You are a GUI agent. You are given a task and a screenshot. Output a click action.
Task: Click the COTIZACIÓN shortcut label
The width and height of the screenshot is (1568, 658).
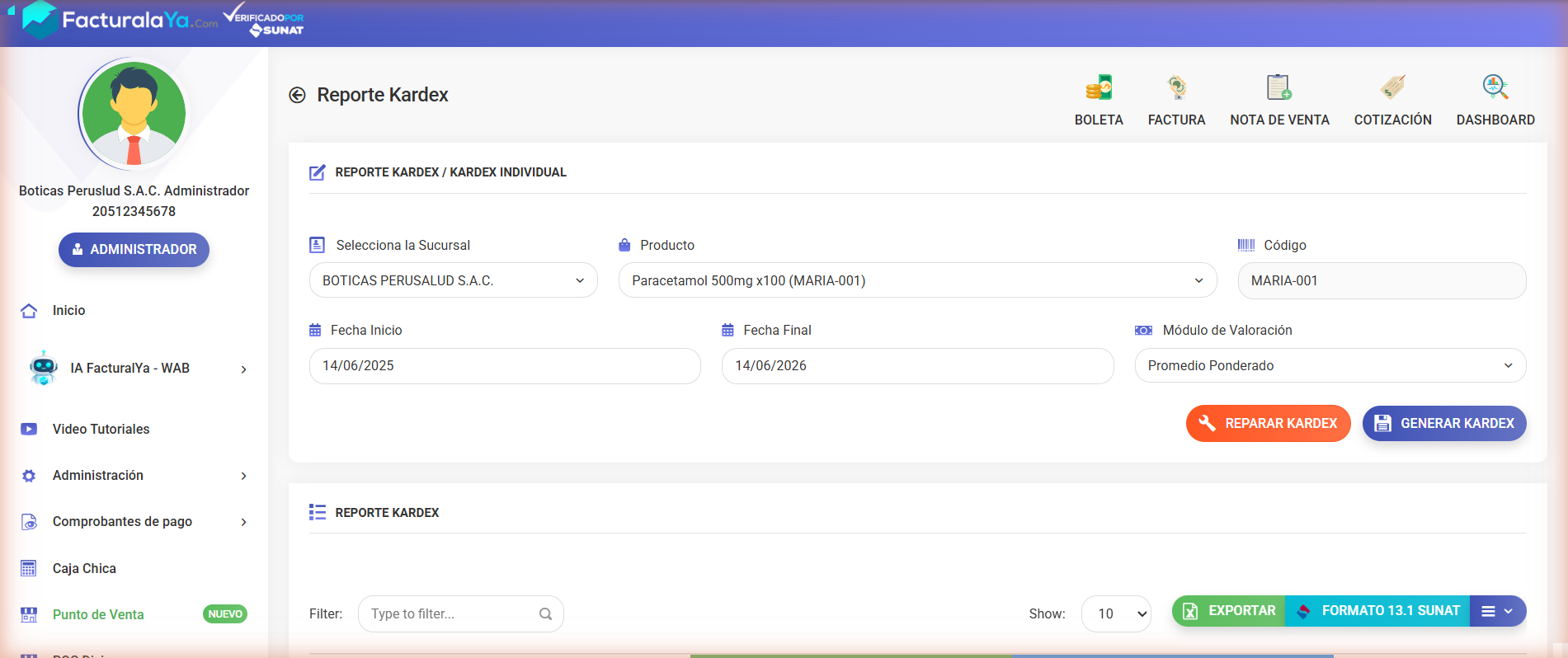[1393, 120]
